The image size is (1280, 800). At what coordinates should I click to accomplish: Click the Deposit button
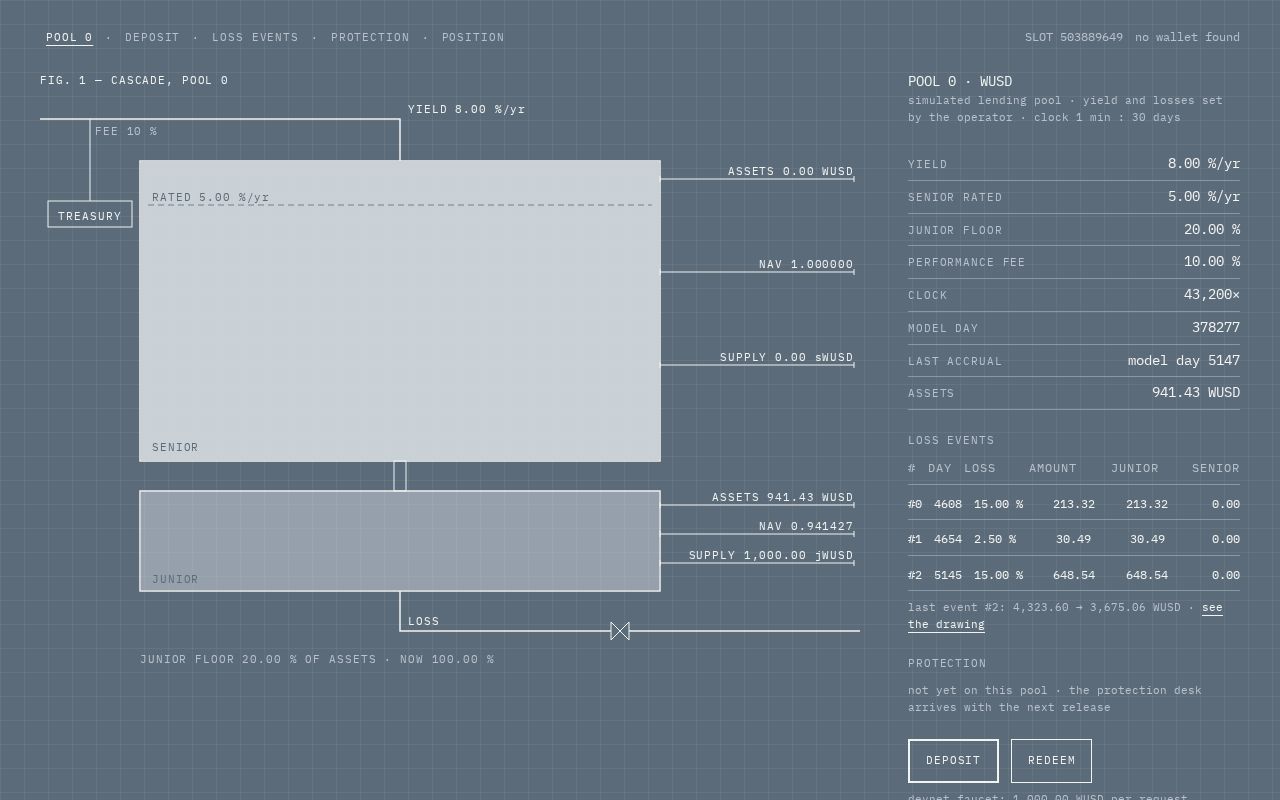coord(953,761)
